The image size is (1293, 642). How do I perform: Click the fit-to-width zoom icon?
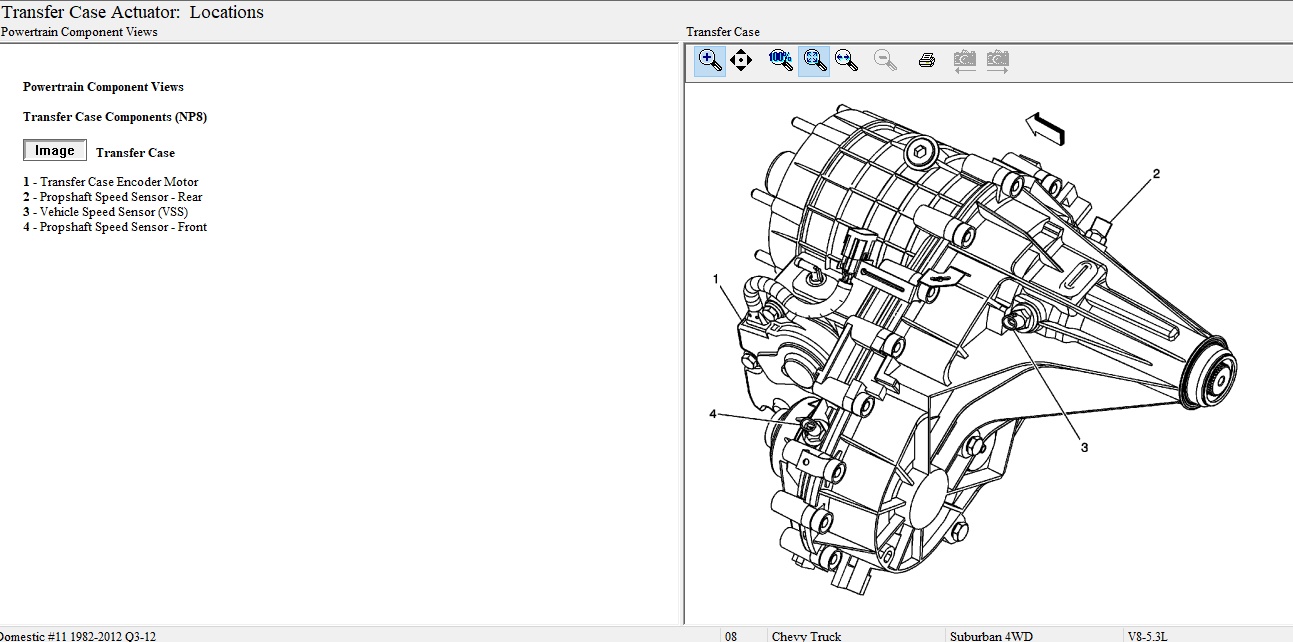pyautogui.click(x=847, y=60)
